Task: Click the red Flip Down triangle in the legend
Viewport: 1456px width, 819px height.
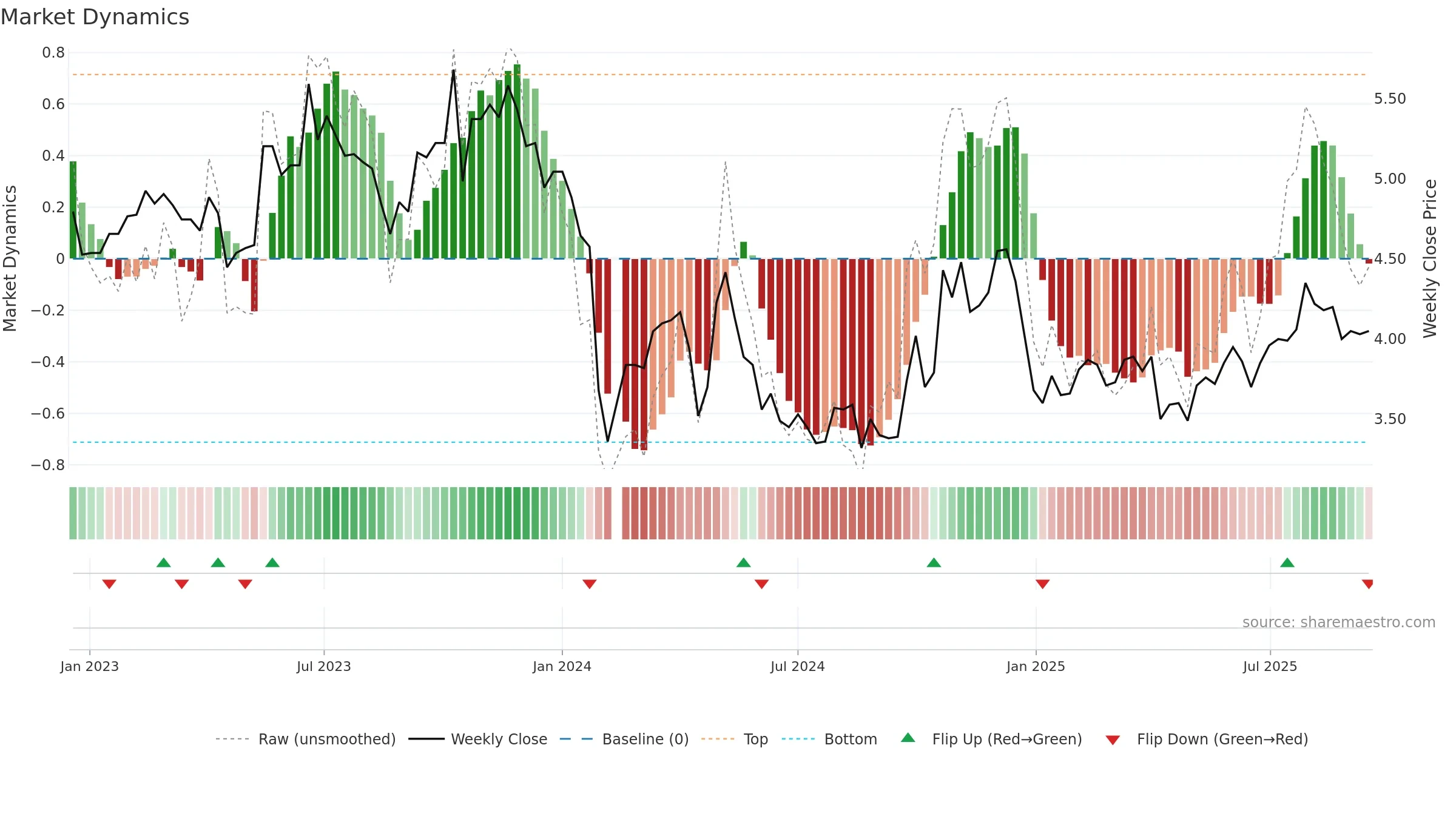Action: click(1113, 740)
